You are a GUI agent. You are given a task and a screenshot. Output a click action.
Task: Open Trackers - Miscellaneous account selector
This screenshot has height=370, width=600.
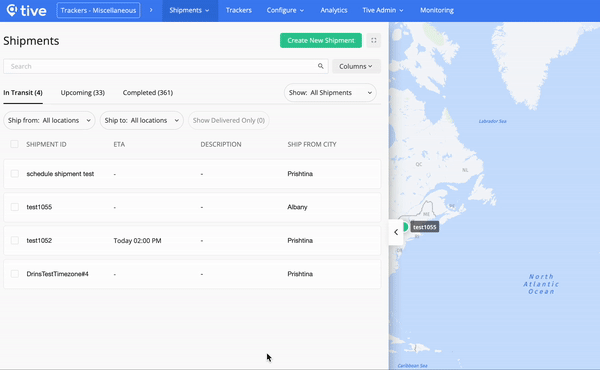click(98, 10)
